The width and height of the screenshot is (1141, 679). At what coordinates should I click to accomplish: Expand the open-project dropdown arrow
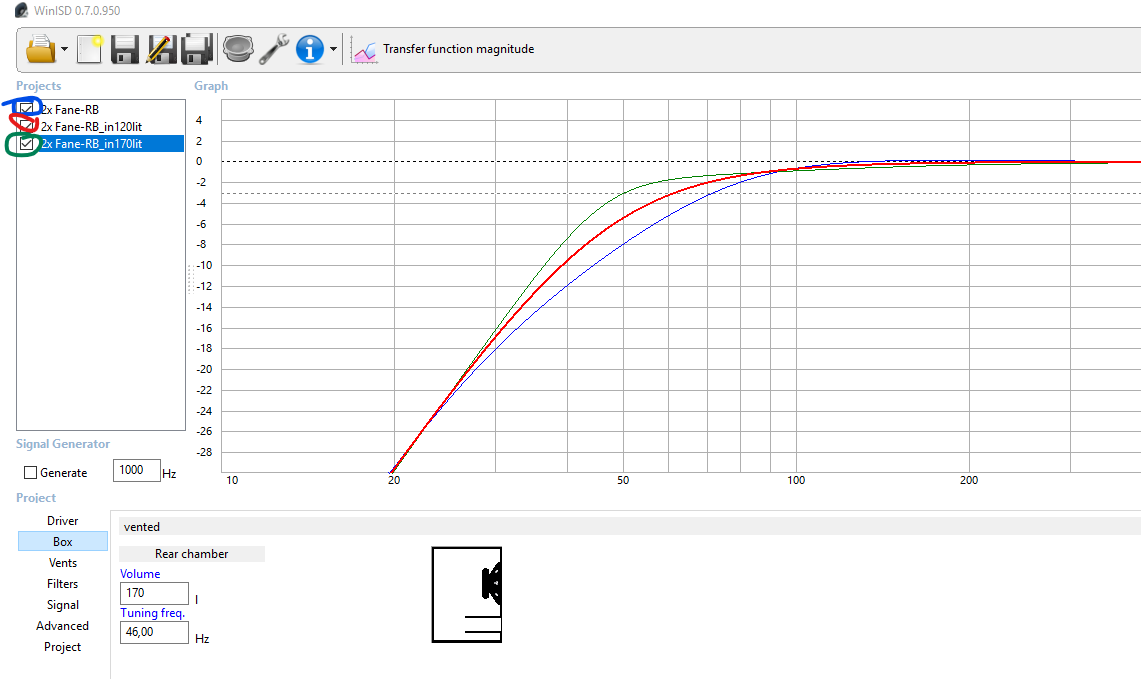64,49
